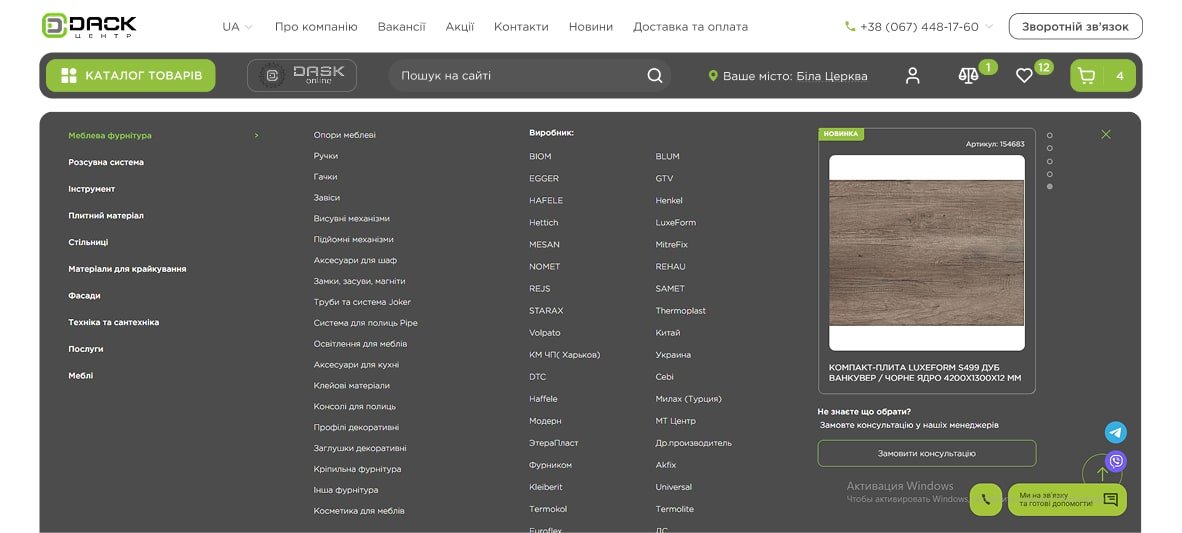
Task: Open the wishlist heart icon
Action: click(1024, 76)
